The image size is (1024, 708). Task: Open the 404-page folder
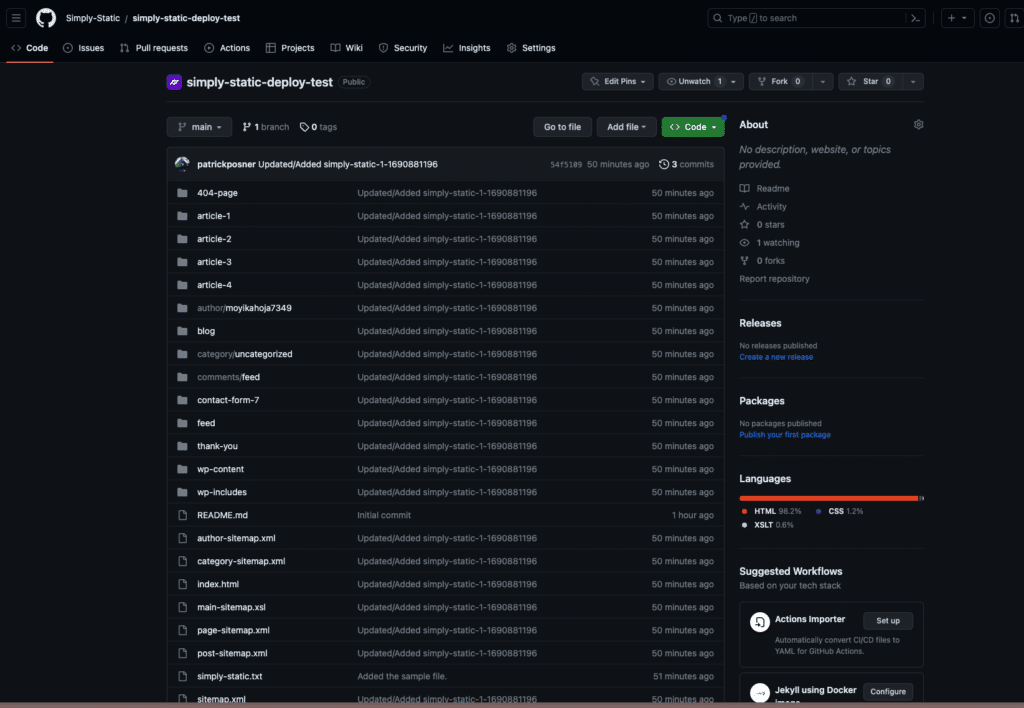click(217, 193)
